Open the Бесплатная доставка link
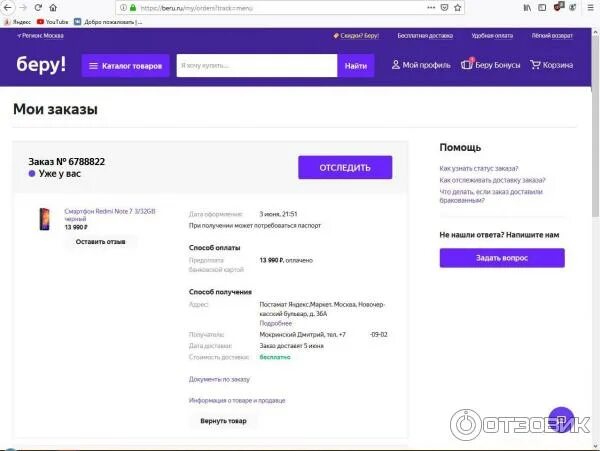This screenshot has height=451, width=600. [x=425, y=36]
